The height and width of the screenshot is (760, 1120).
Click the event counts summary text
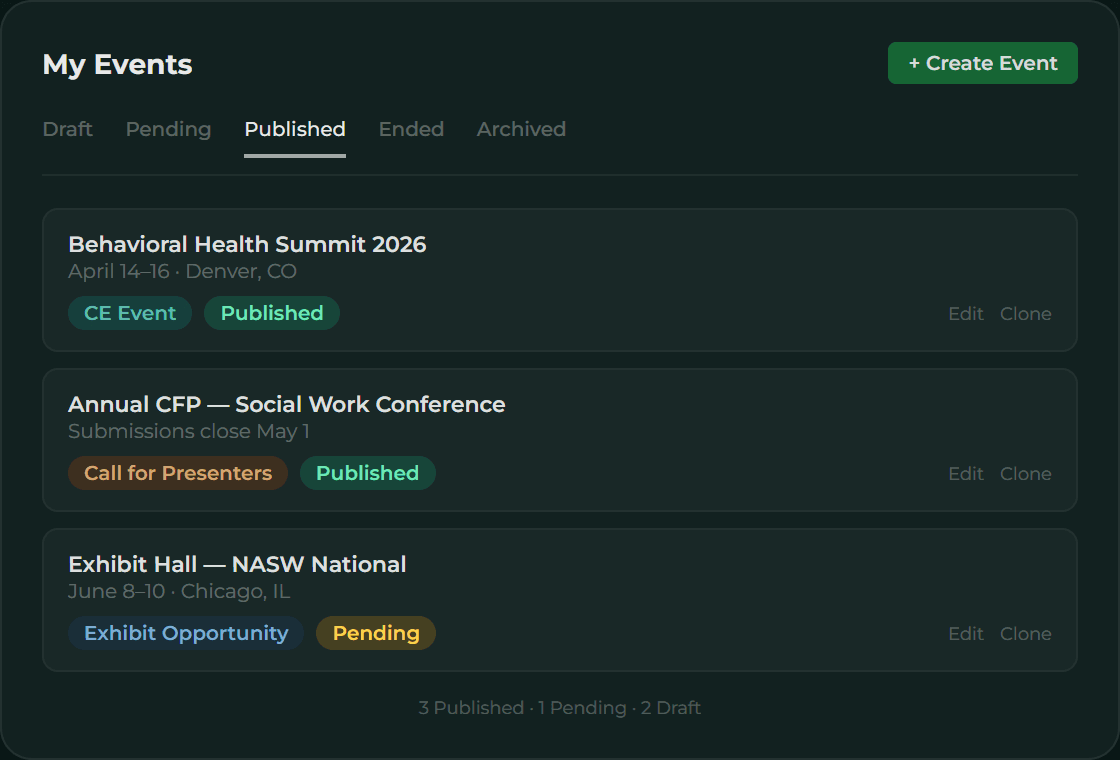tap(560, 707)
